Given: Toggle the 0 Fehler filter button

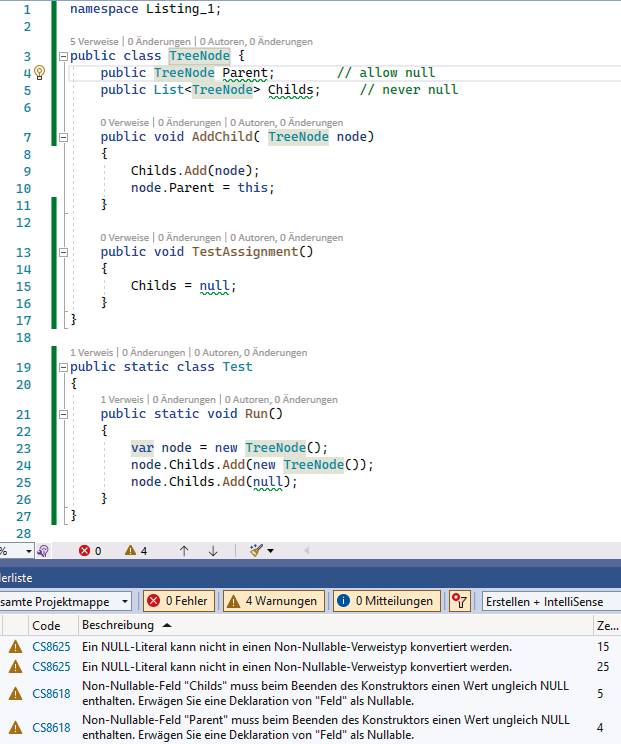Looking at the screenshot, I should [x=179, y=601].
